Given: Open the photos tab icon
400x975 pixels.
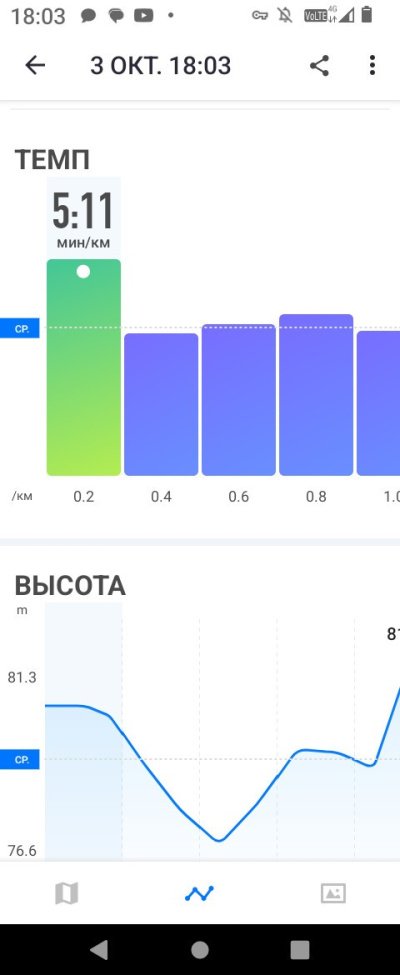Looking at the screenshot, I should pos(333,894).
